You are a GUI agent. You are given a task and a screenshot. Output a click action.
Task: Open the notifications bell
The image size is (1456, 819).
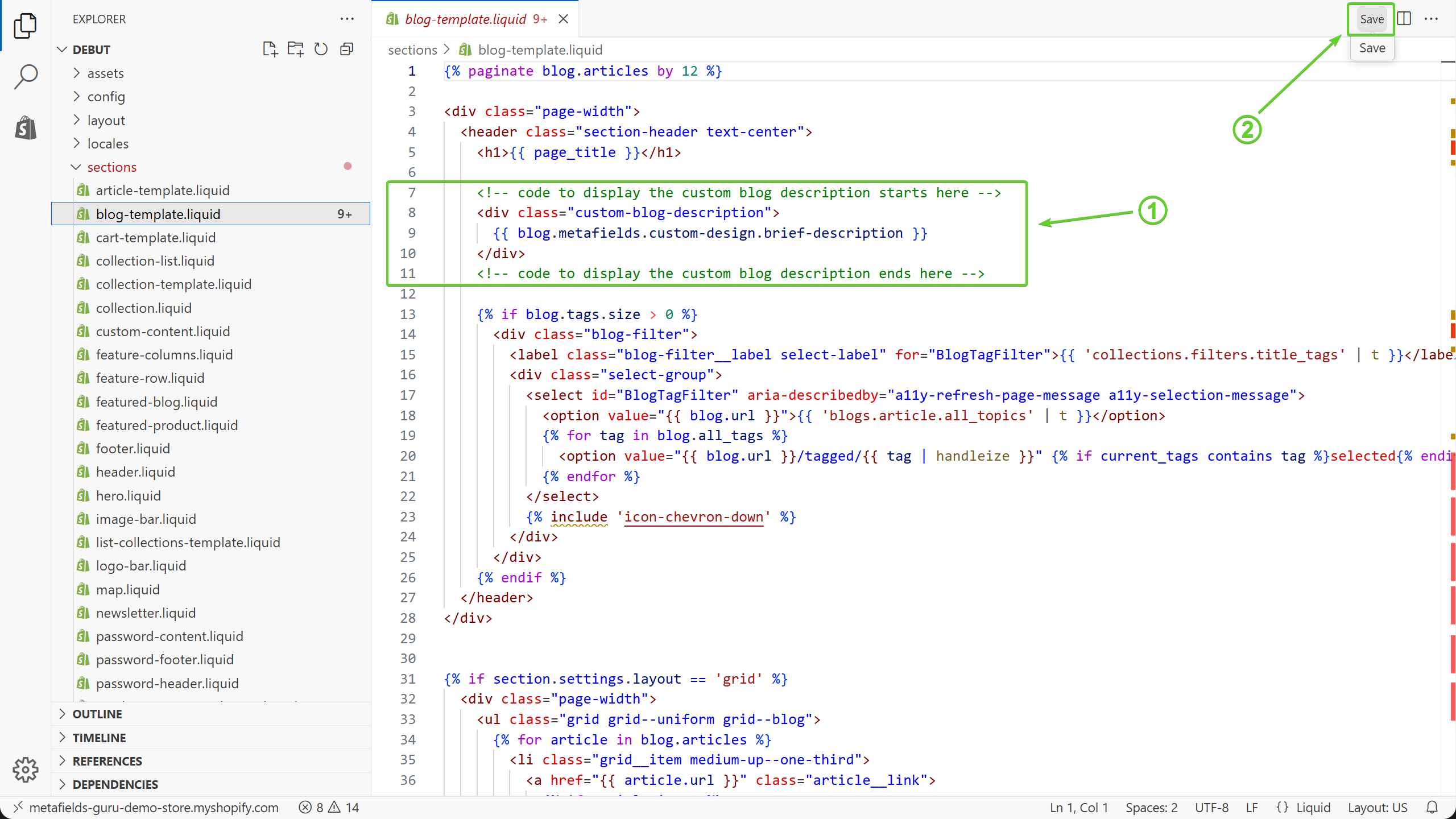(1432, 808)
